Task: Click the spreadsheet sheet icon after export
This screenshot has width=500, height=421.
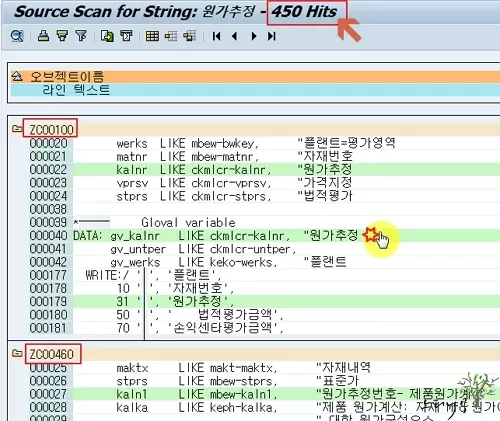Action: [126, 36]
